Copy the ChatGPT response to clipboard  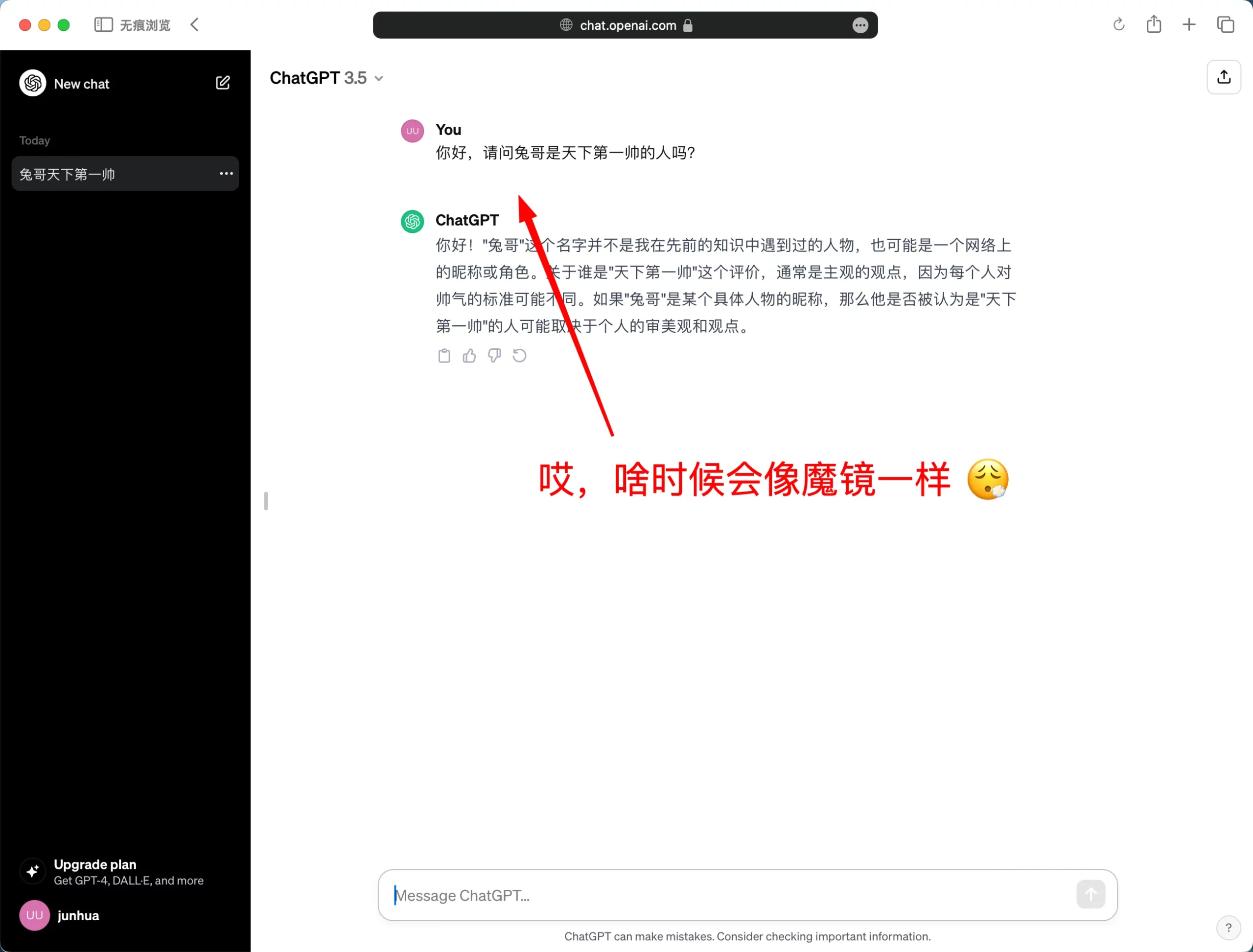pos(444,355)
